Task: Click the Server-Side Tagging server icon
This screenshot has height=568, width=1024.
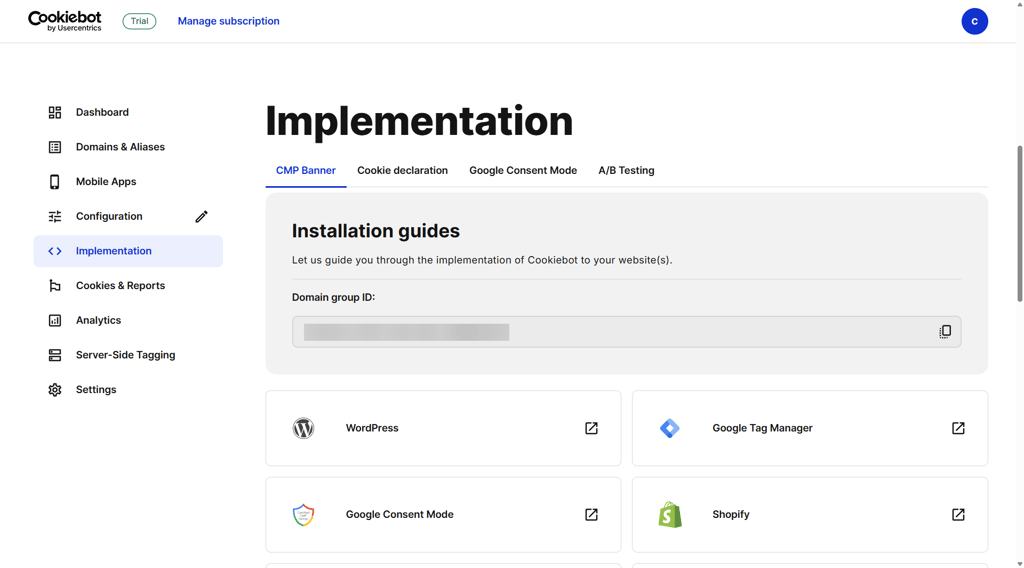Action: tap(55, 355)
